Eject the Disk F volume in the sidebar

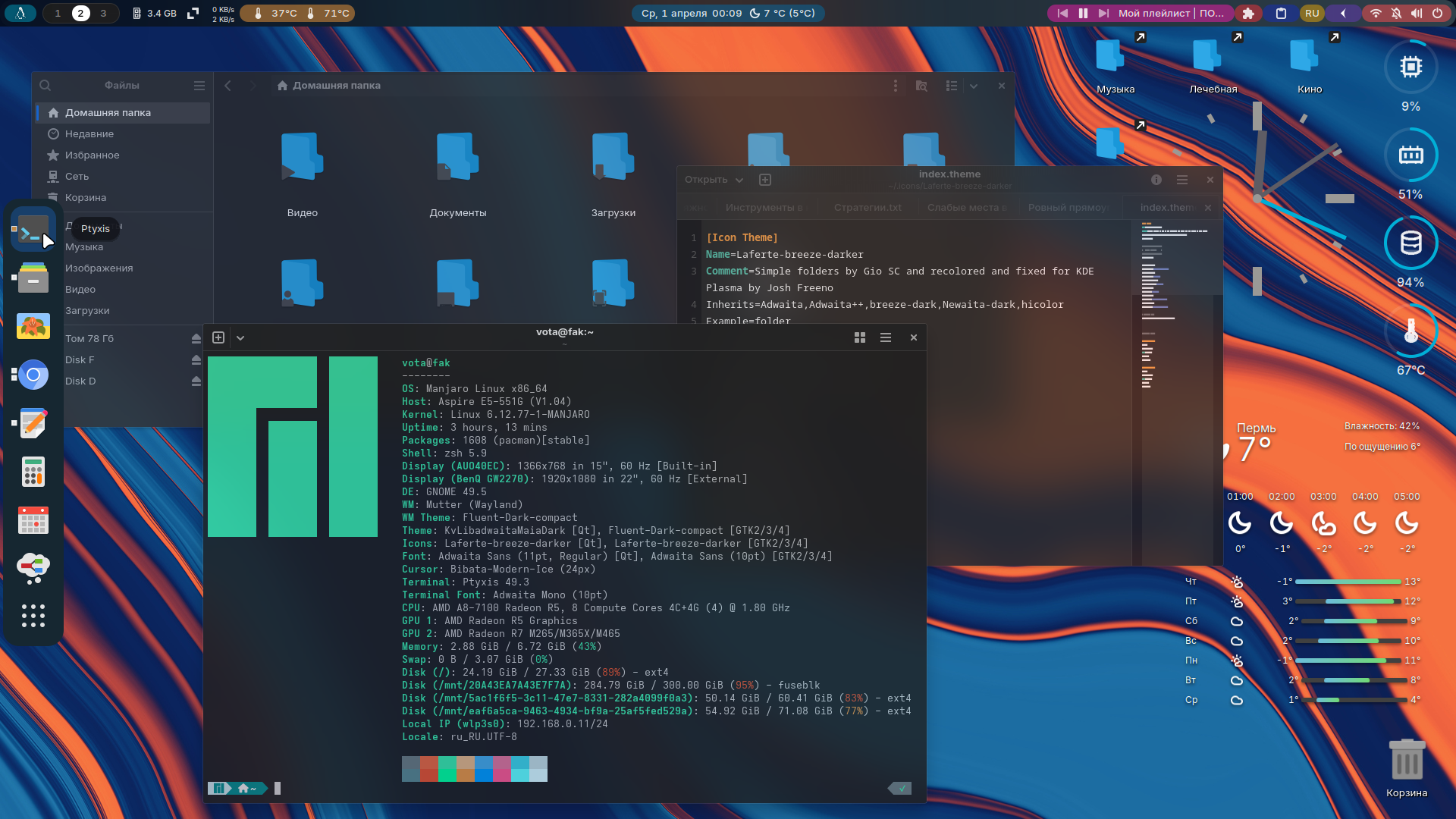pos(196,359)
